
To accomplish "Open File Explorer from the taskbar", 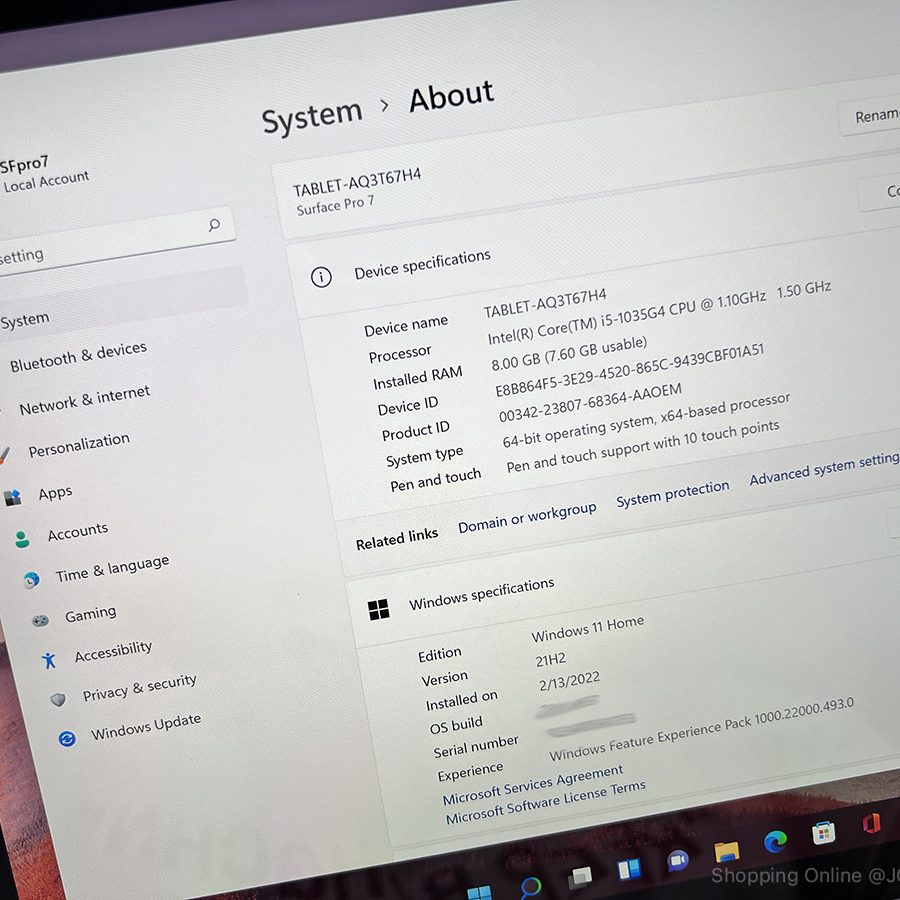I will point(726,852).
